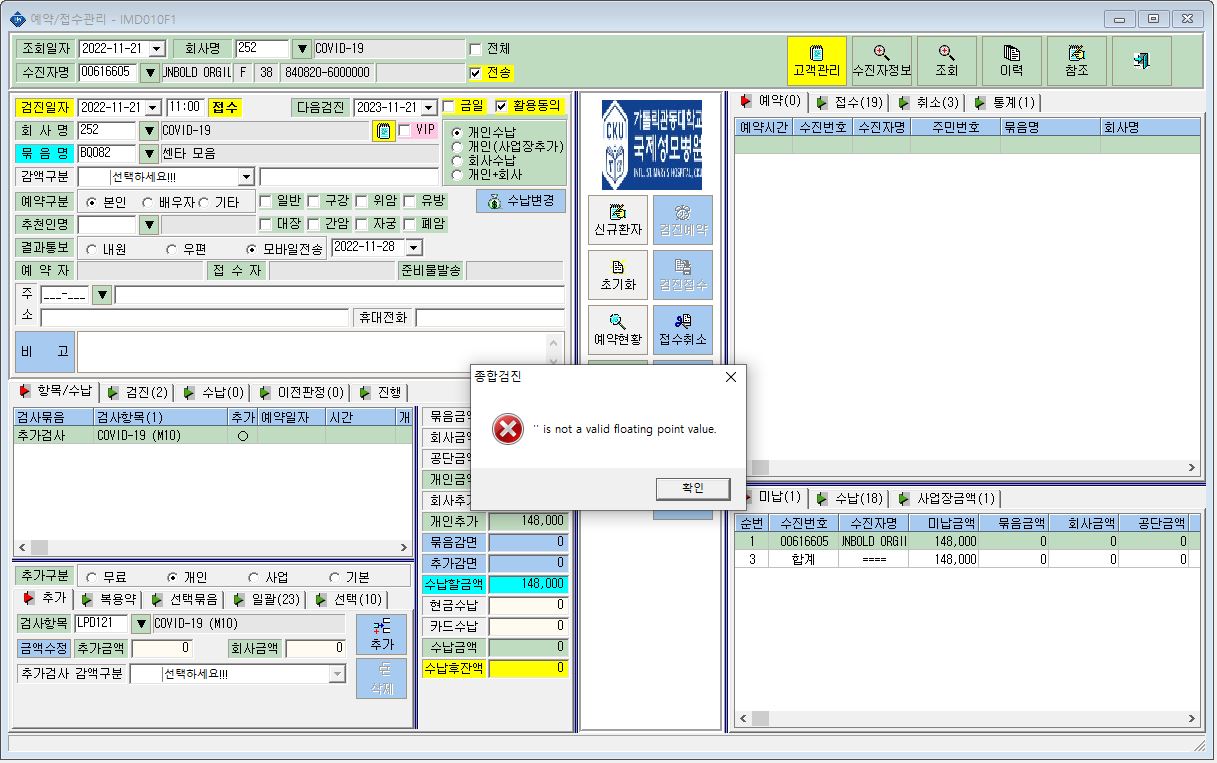Image resolution: width=1217 pixels, height=763 pixels.
Task: Open the 이력 history icon
Action: [1011, 61]
